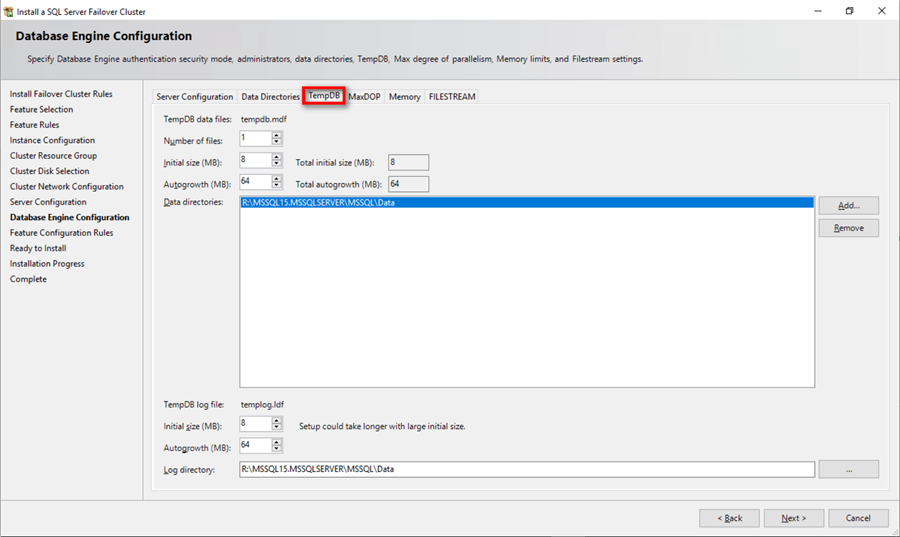Click Ready to Install step
The image size is (900, 537).
38,248
